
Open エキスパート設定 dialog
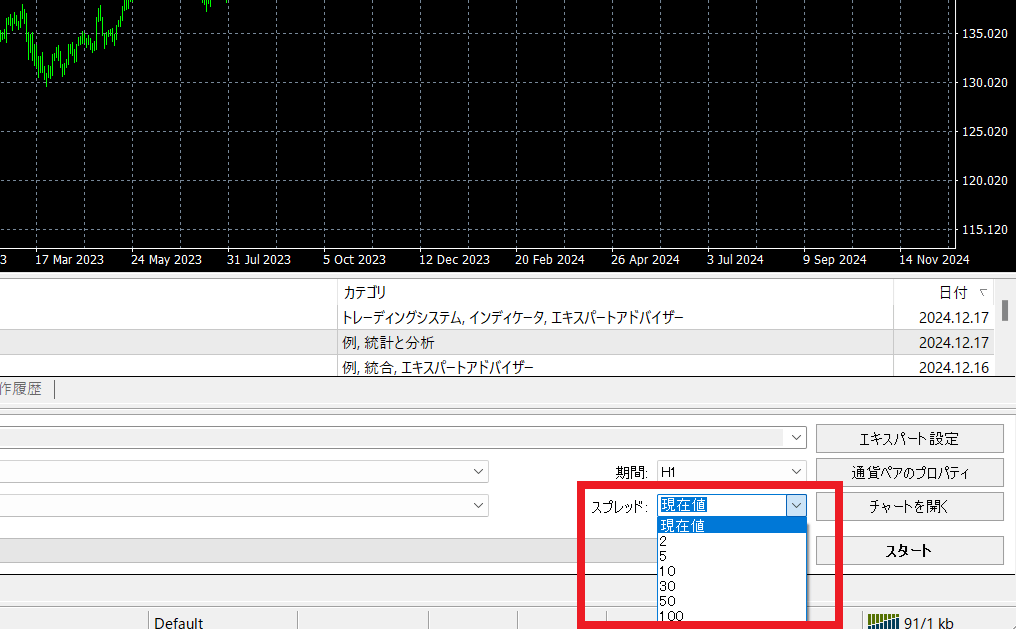[x=909, y=438]
